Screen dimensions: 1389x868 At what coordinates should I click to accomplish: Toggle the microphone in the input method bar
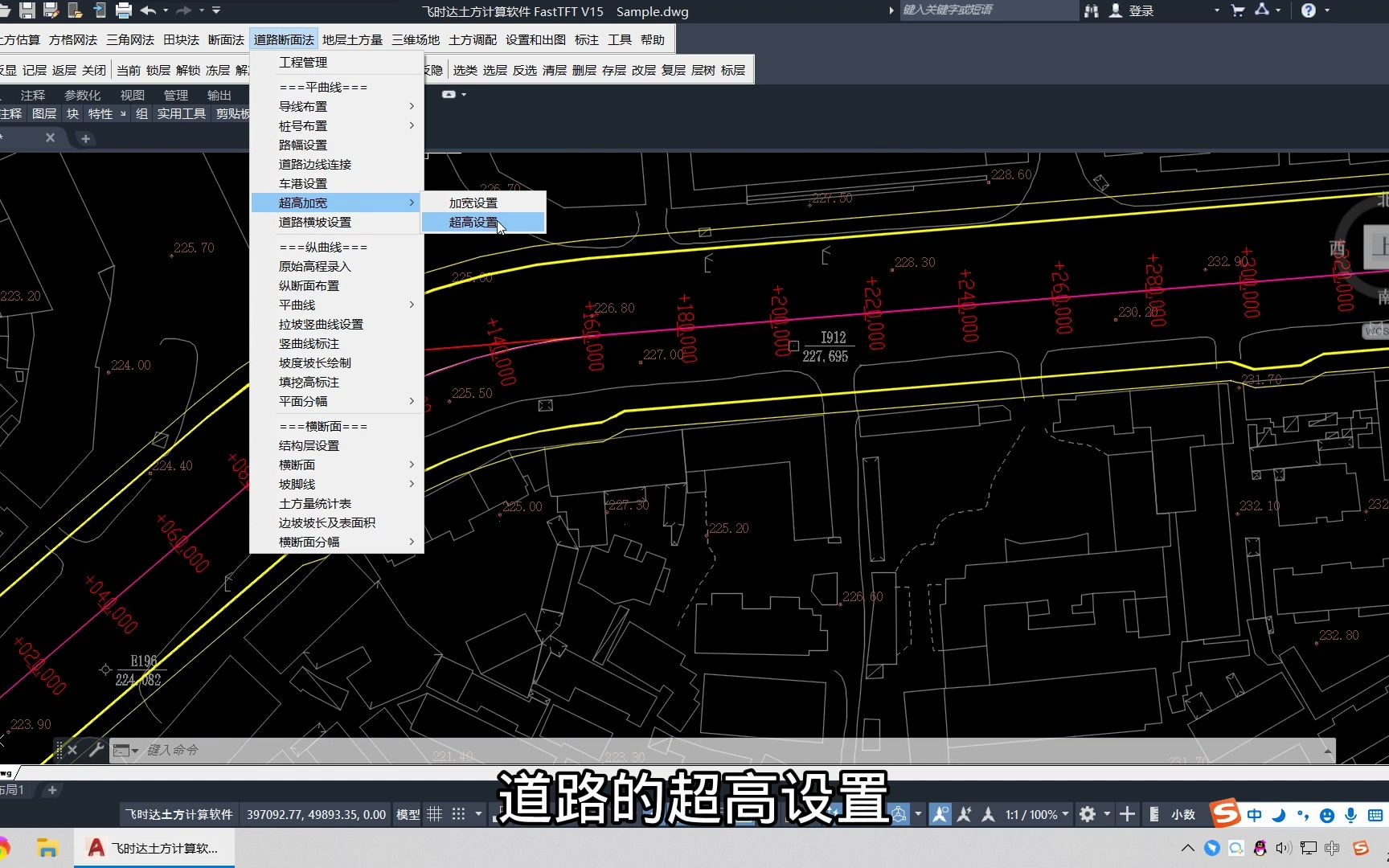pos(1350,814)
